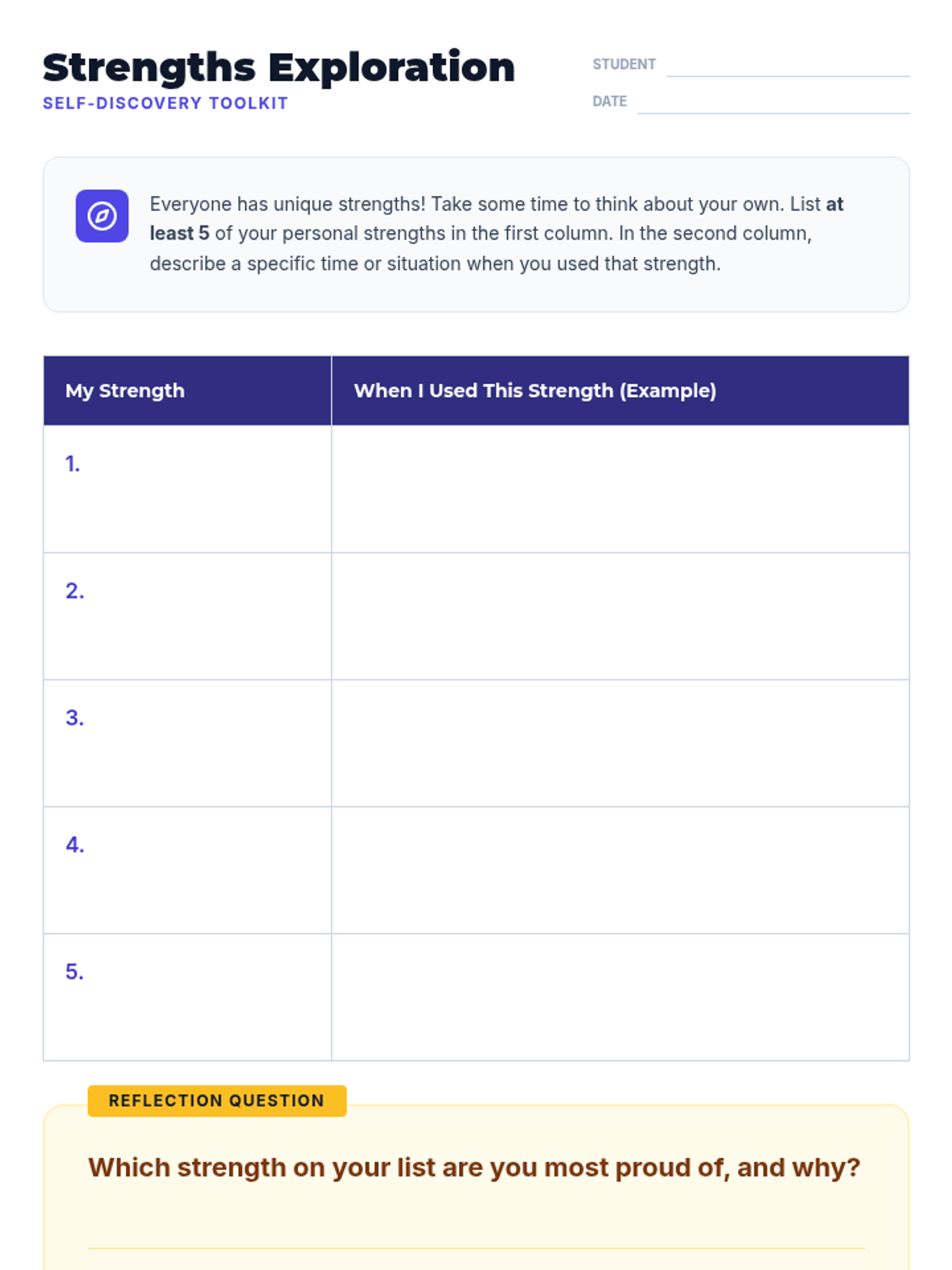
Task: Click the Reflection Question yellow badge
Action: pyautogui.click(x=217, y=1101)
